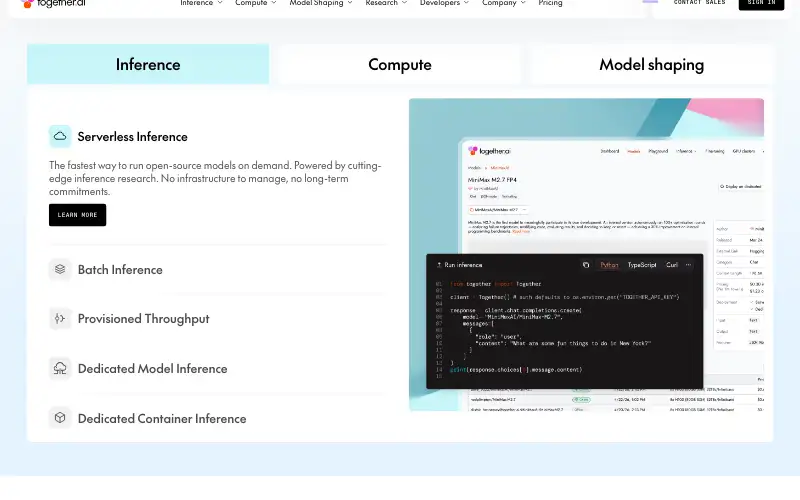The image size is (800, 500).
Task: Select the large Inference tab
Action: pyautogui.click(x=148, y=64)
